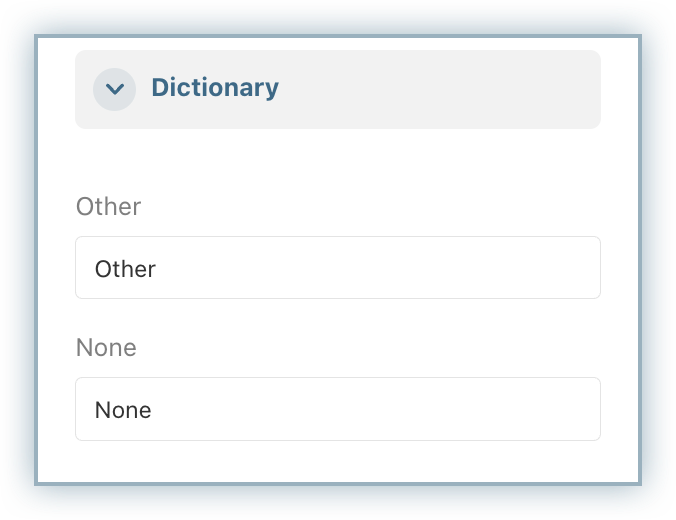676x520 pixels.
Task: Click the None field label
Action: pyautogui.click(x=106, y=348)
